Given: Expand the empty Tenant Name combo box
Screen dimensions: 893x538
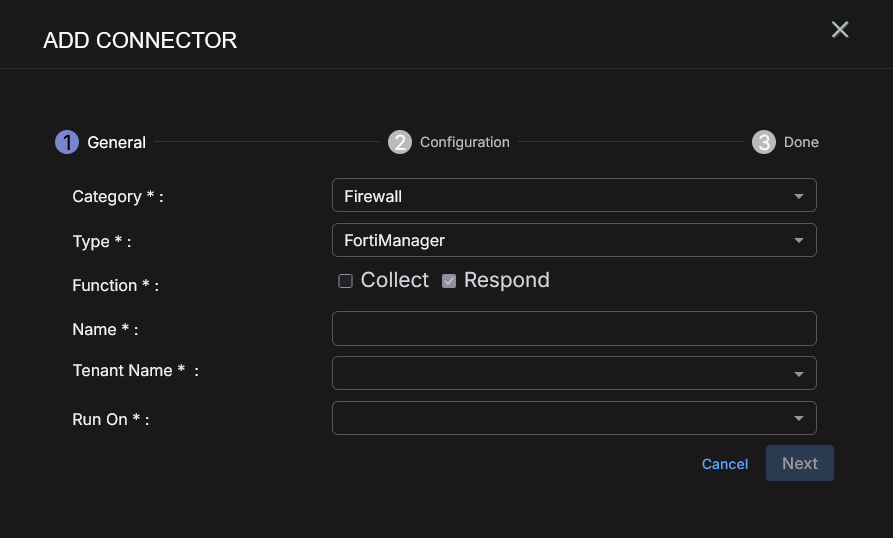Looking at the screenshot, I should [560, 374].
